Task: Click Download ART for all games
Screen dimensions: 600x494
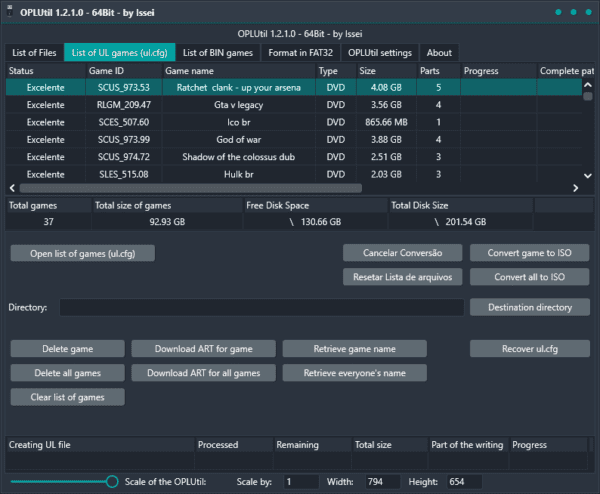Action: 203,373
